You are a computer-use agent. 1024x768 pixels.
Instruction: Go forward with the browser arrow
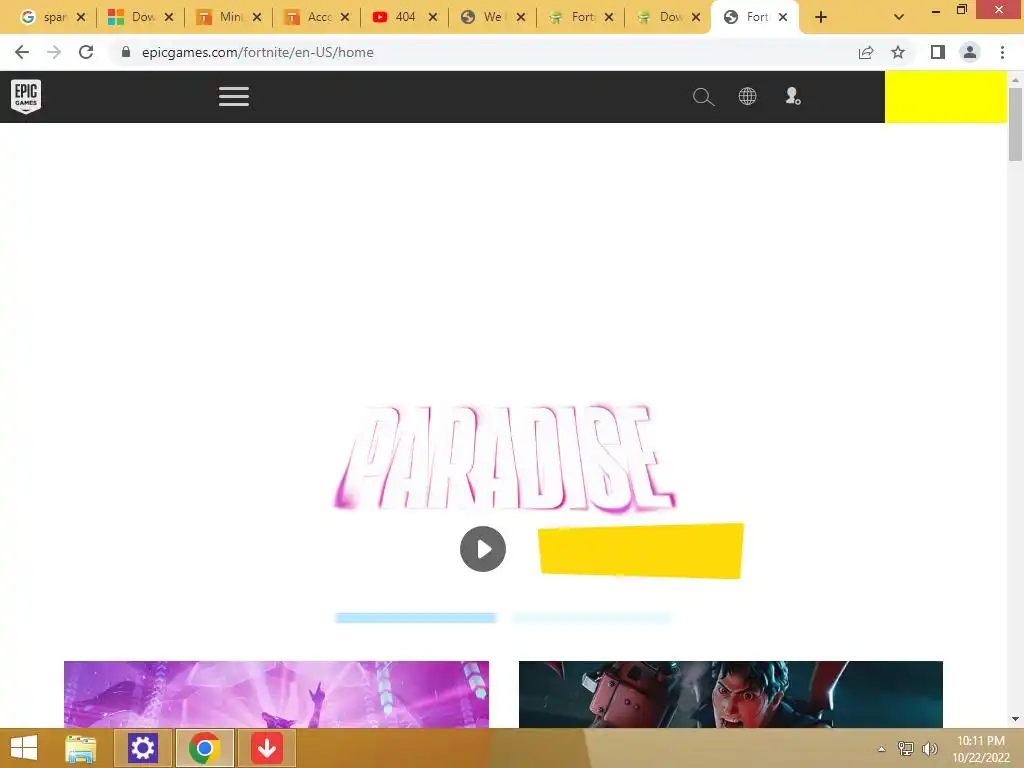coord(54,52)
